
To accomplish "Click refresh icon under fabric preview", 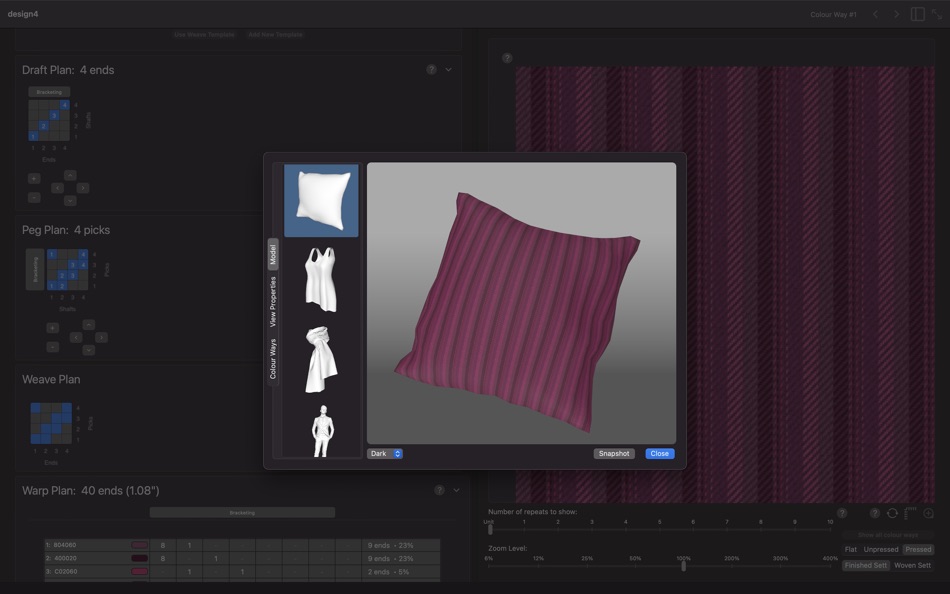I will [892, 513].
